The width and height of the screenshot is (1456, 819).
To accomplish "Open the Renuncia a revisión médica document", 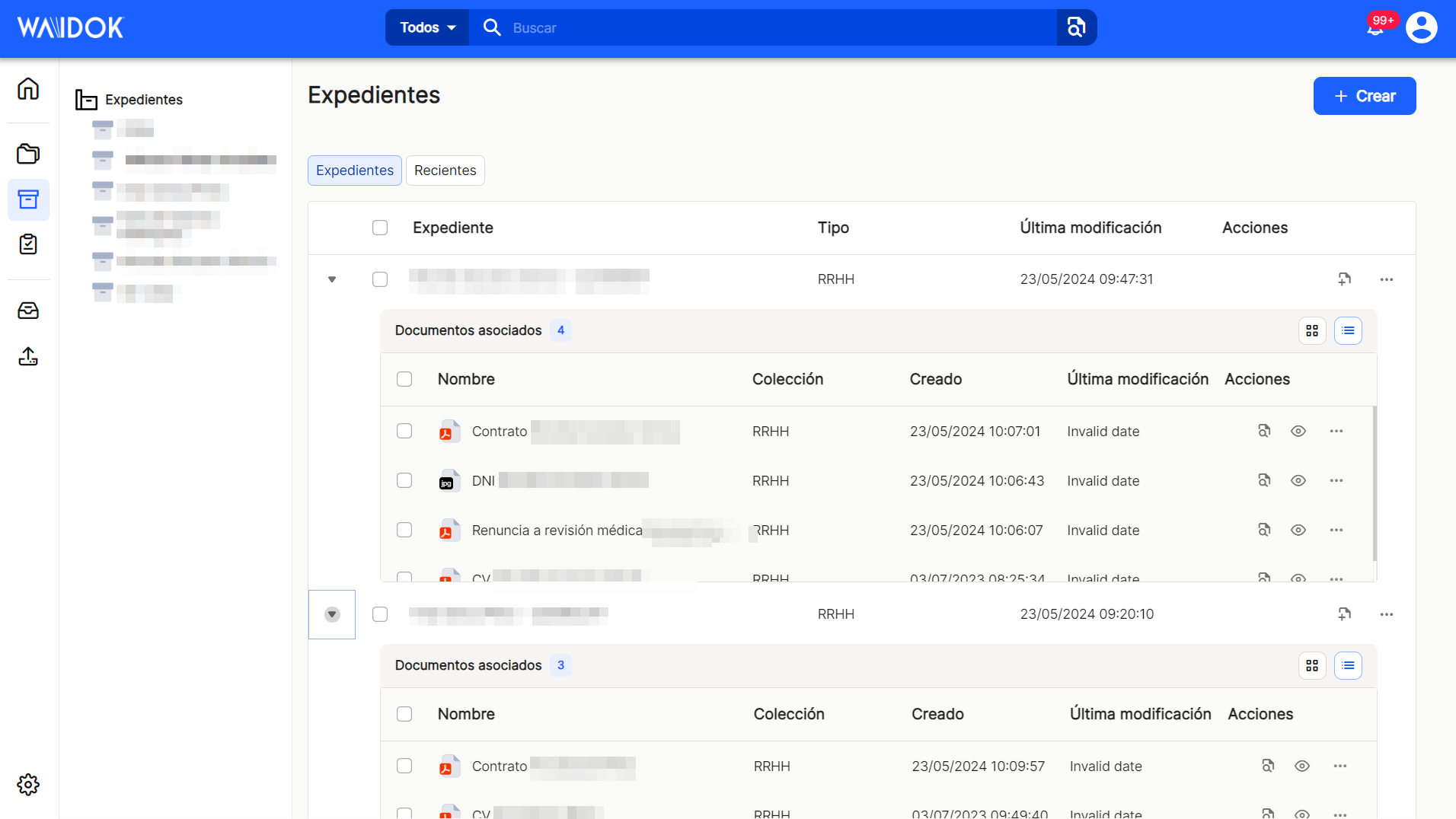I will (x=557, y=530).
